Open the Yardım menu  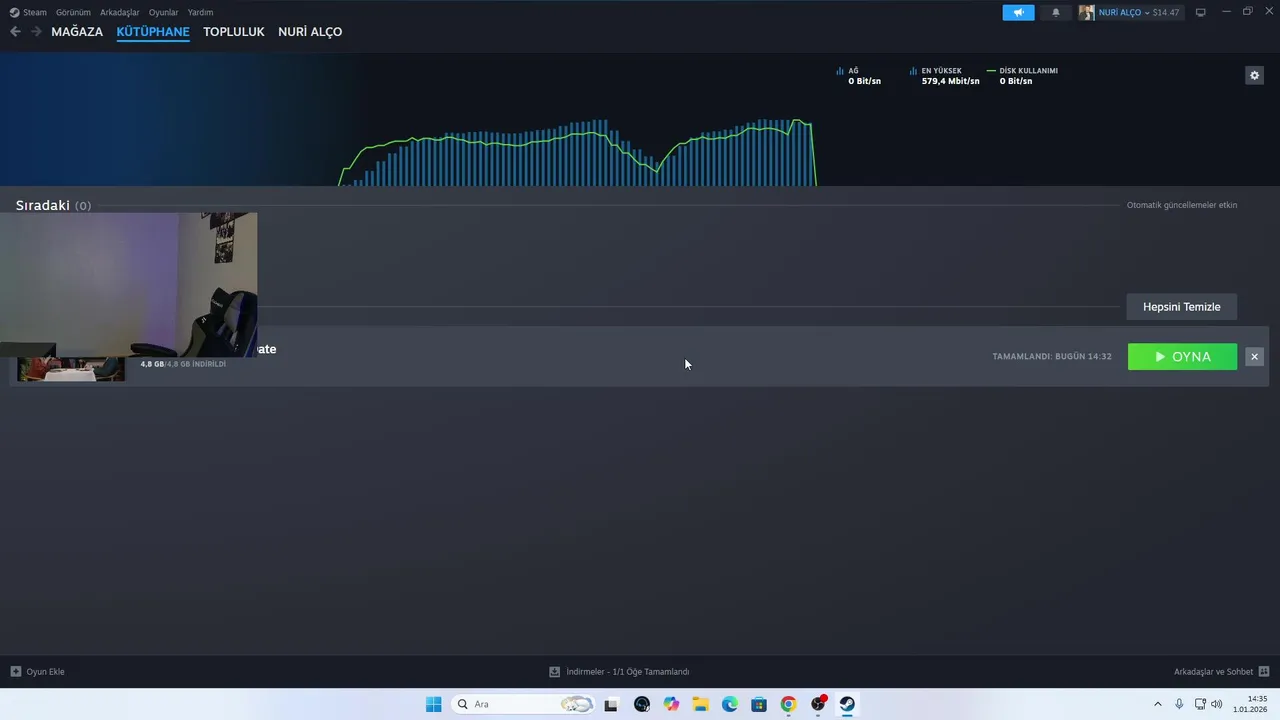(200, 12)
